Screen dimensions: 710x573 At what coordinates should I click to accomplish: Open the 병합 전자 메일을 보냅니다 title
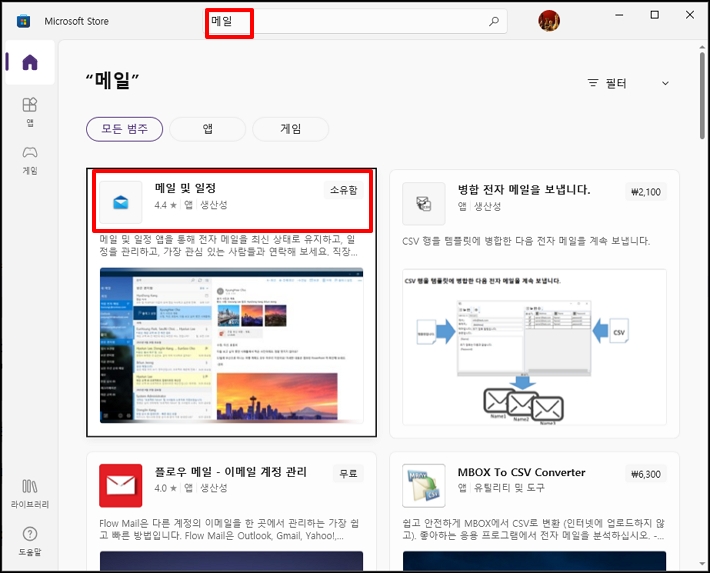pos(524,189)
